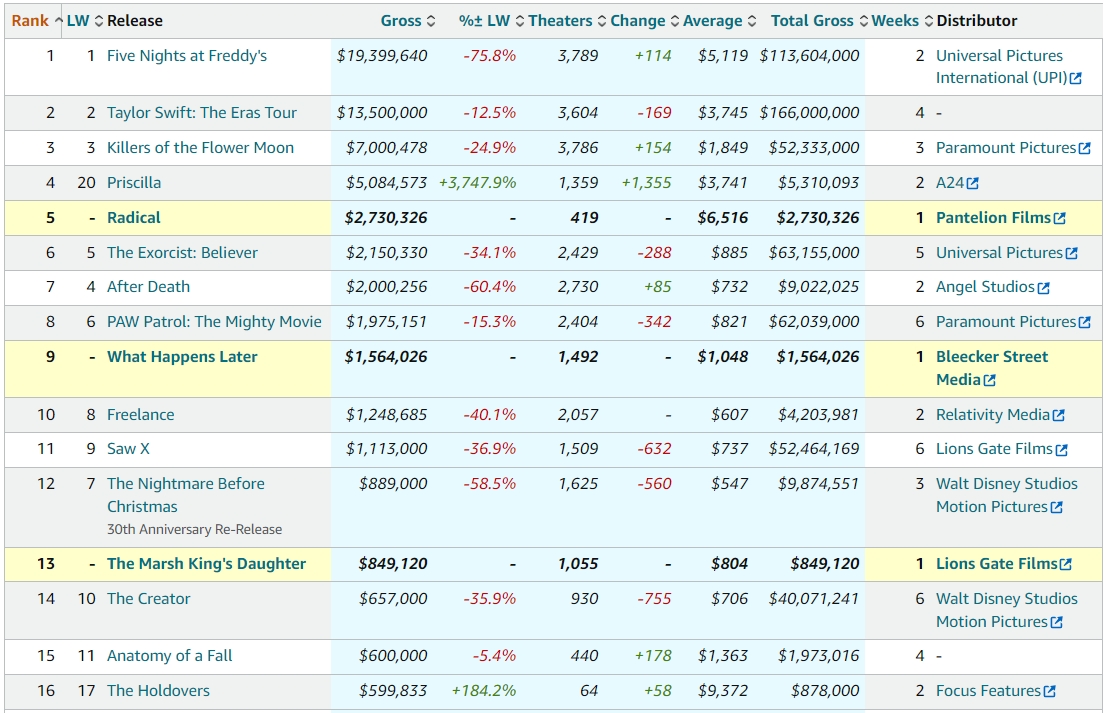Click the +3,747.9% change for Priscilla

[x=477, y=183]
